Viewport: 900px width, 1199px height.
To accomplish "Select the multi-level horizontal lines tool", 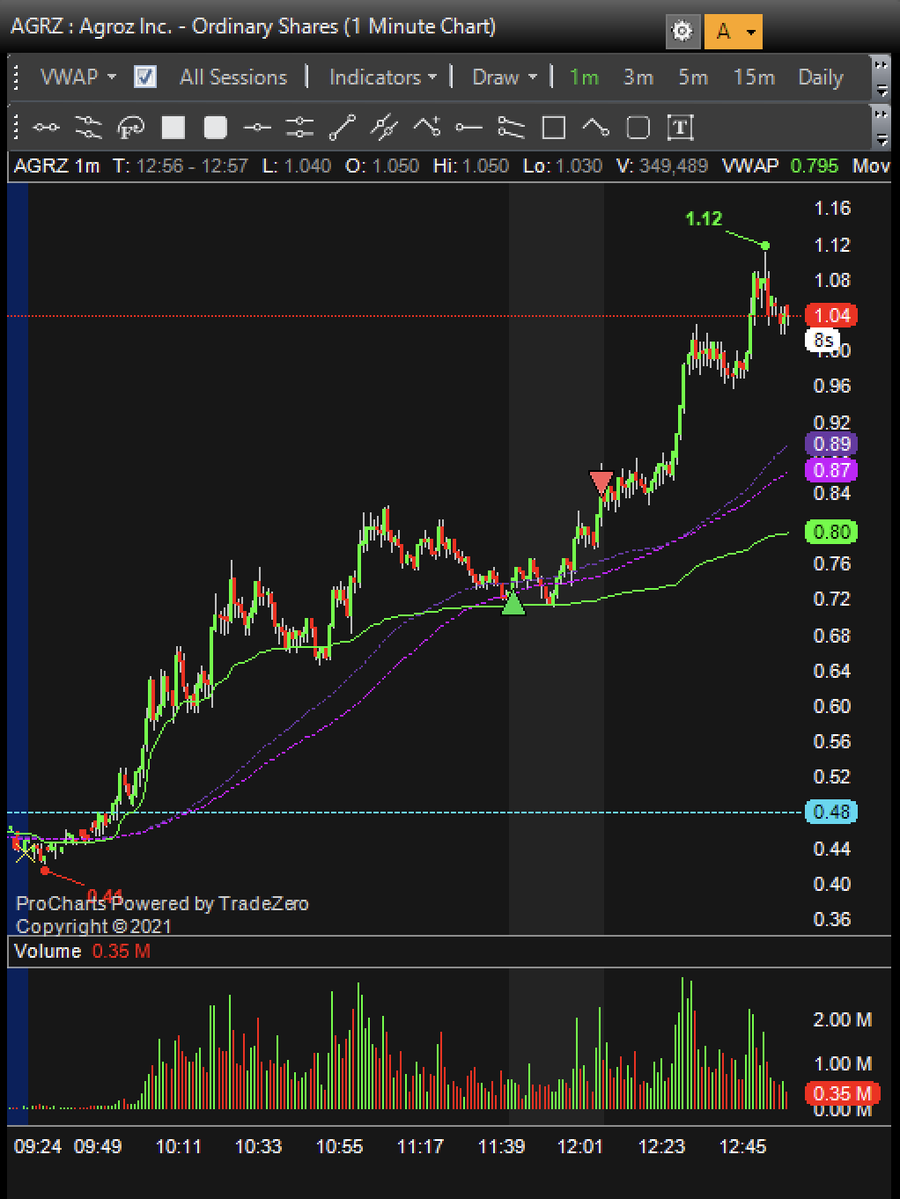I will coord(300,128).
